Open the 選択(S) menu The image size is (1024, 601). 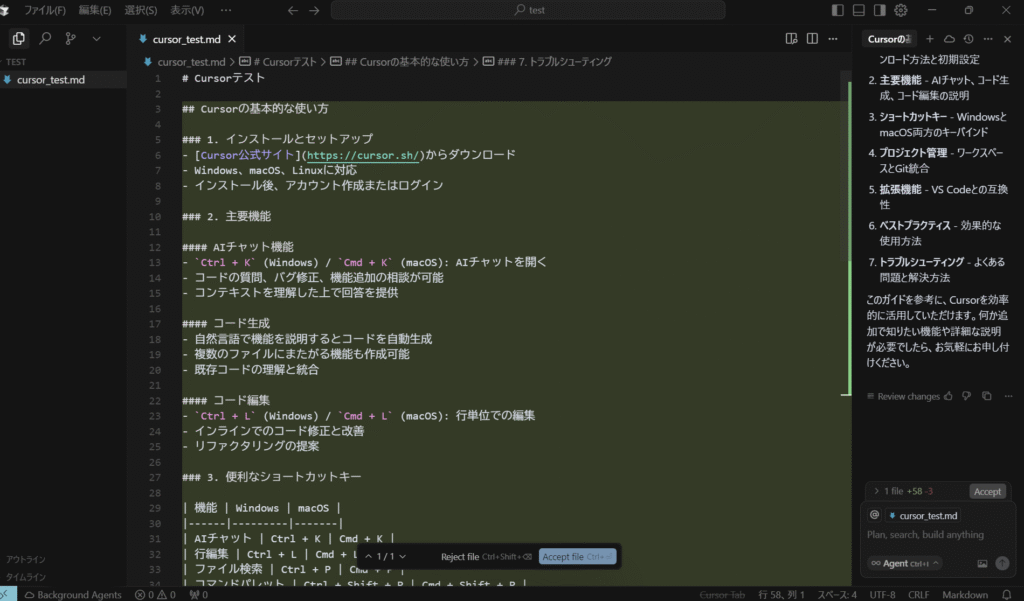click(x=140, y=10)
